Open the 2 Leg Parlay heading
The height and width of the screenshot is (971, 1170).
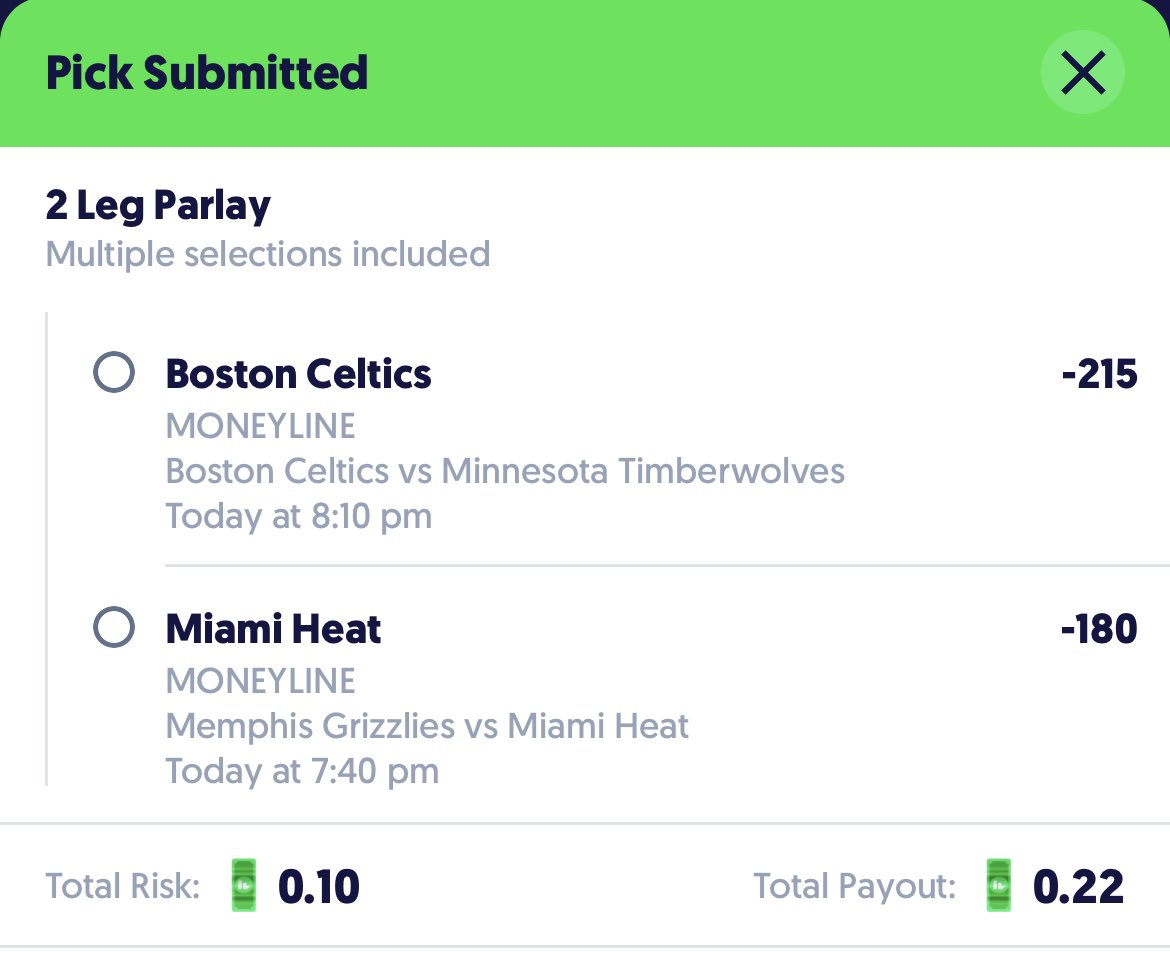pos(157,206)
